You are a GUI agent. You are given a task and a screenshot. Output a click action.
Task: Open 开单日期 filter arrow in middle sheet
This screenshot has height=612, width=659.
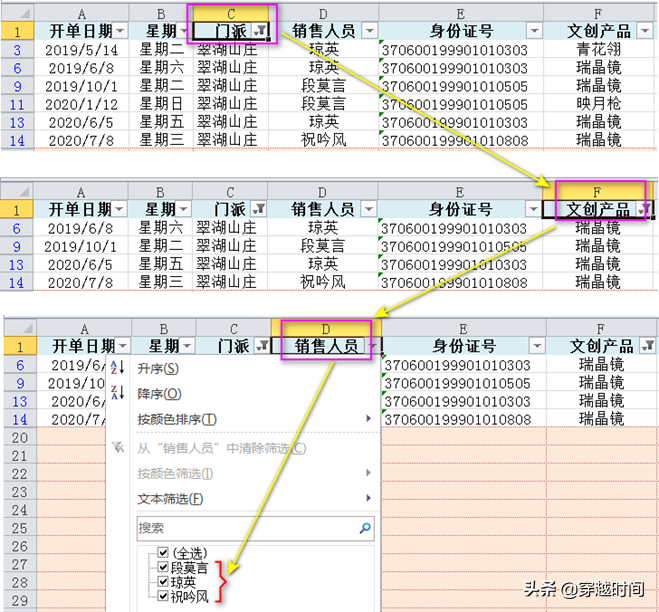click(119, 209)
